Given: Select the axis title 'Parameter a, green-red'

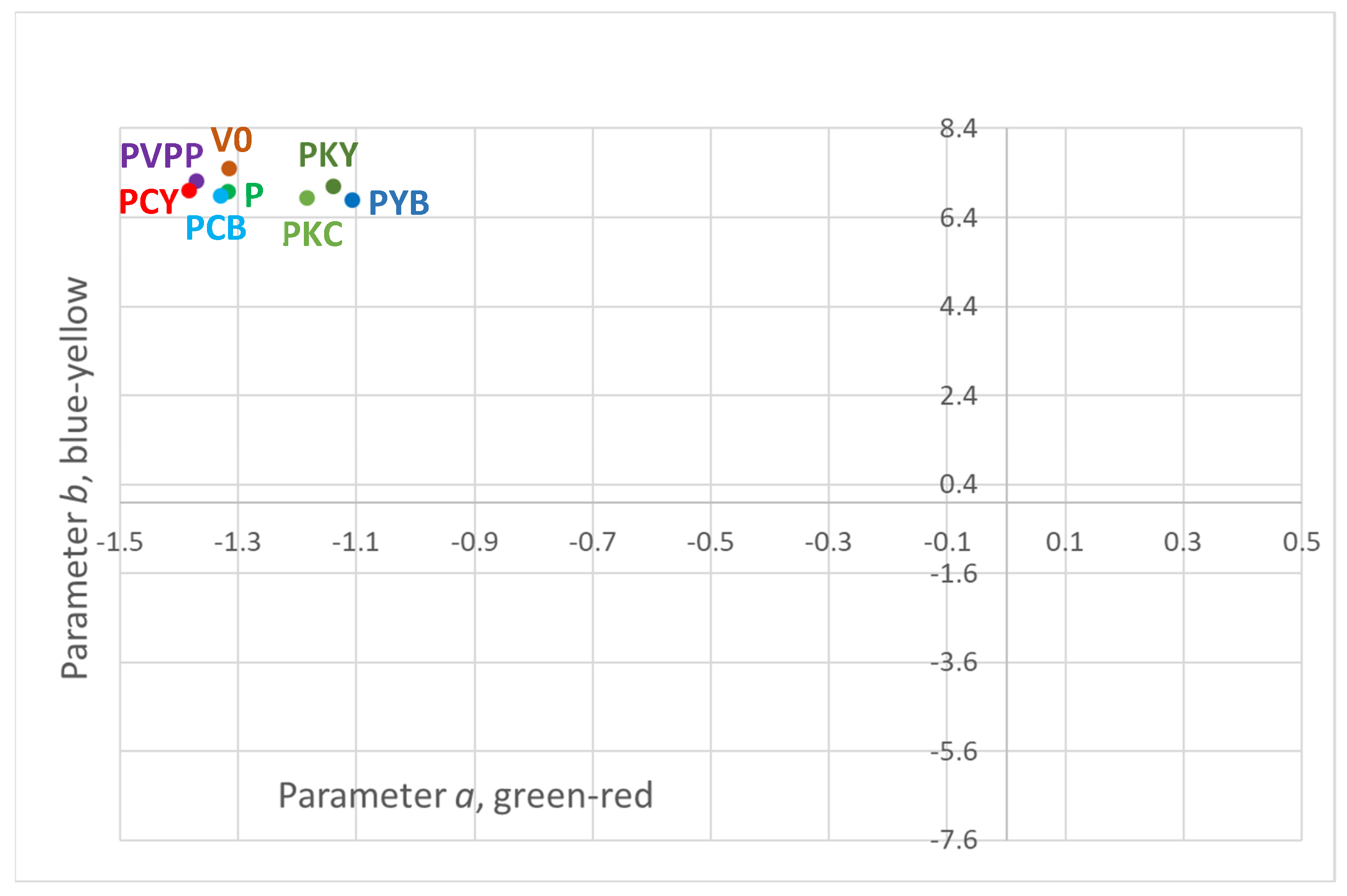Looking at the screenshot, I should pos(465,795).
